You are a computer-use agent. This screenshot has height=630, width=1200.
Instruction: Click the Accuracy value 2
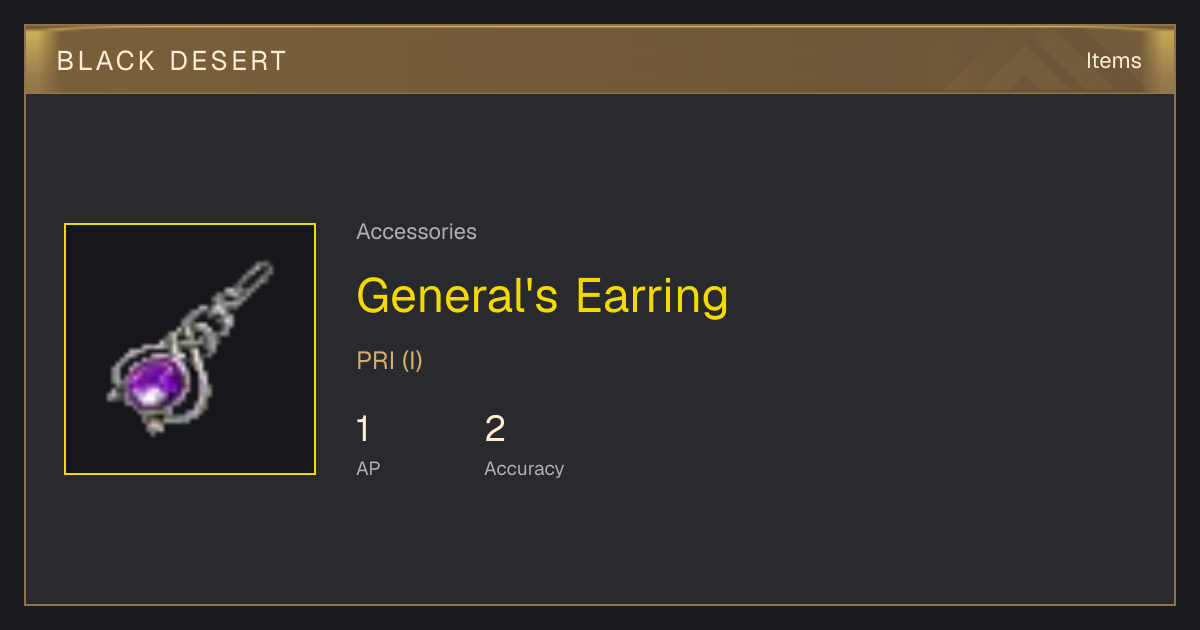click(x=495, y=429)
